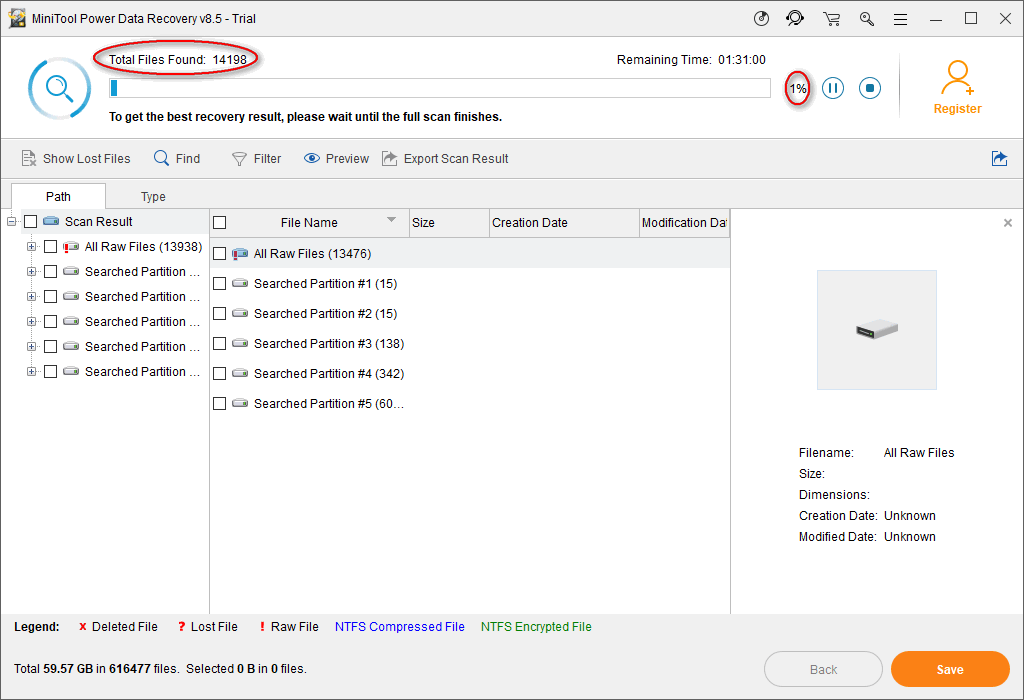Image resolution: width=1024 pixels, height=700 pixels.
Task: Check the All Raw Files (13476) row checkbox
Action: point(219,253)
